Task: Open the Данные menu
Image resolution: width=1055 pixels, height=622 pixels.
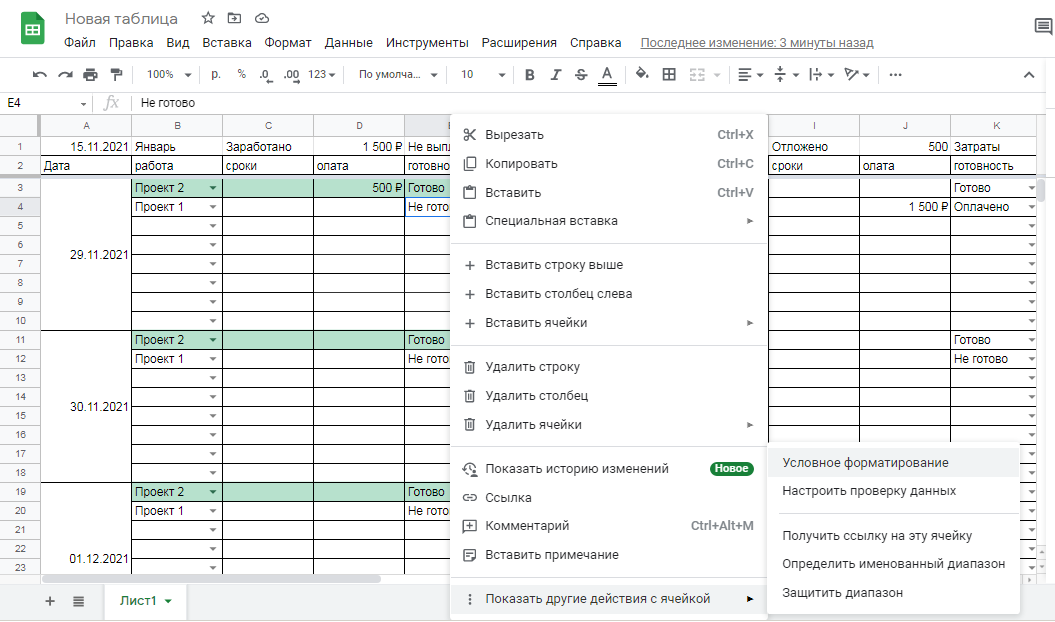Action: 349,42
